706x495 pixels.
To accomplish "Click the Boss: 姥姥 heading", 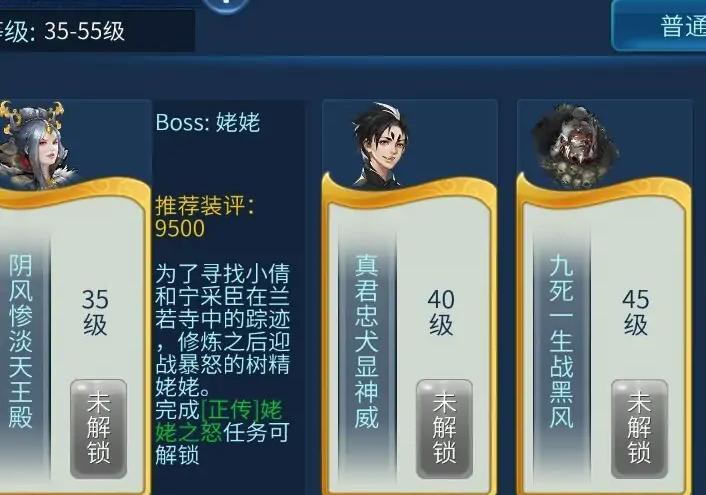I will (x=208, y=122).
